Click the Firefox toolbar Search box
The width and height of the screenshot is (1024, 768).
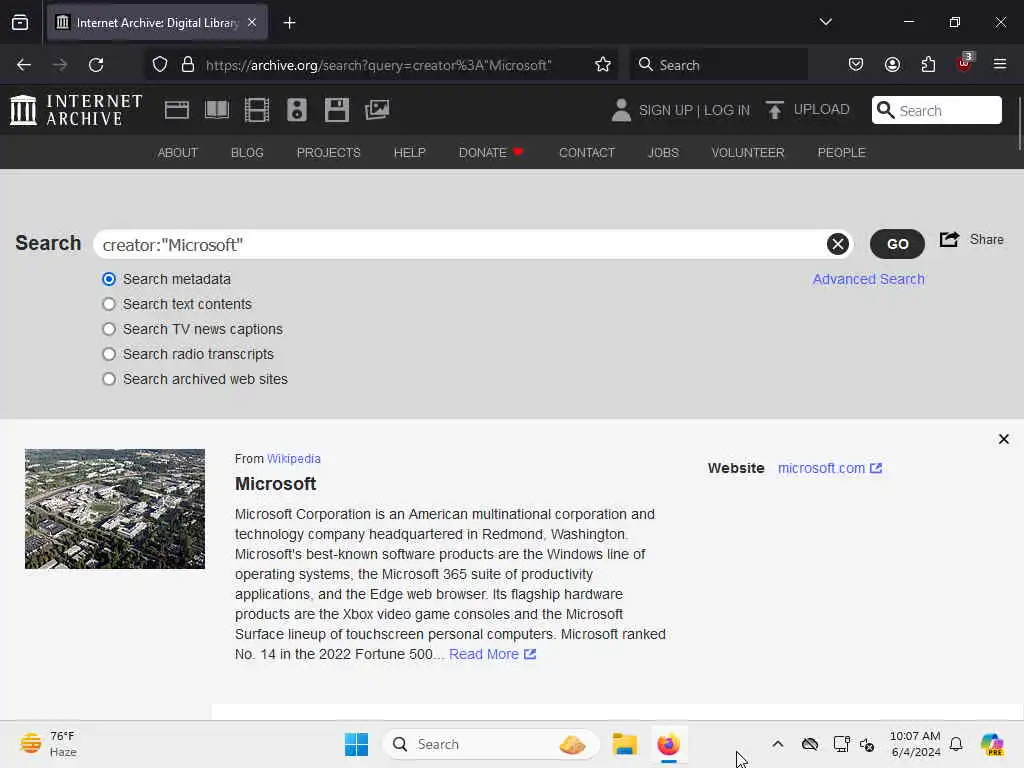tap(718, 65)
